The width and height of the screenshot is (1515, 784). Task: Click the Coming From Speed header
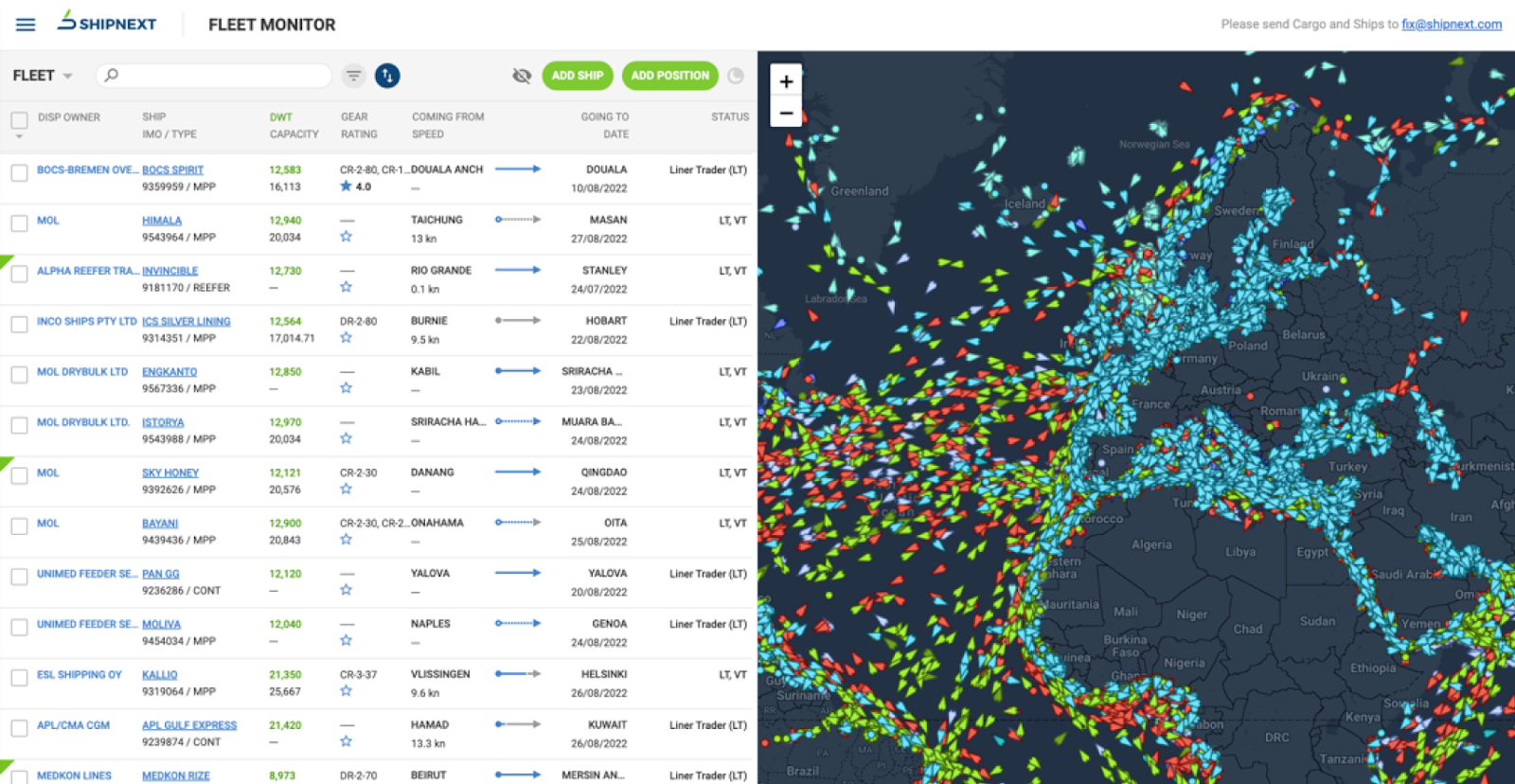[448, 126]
